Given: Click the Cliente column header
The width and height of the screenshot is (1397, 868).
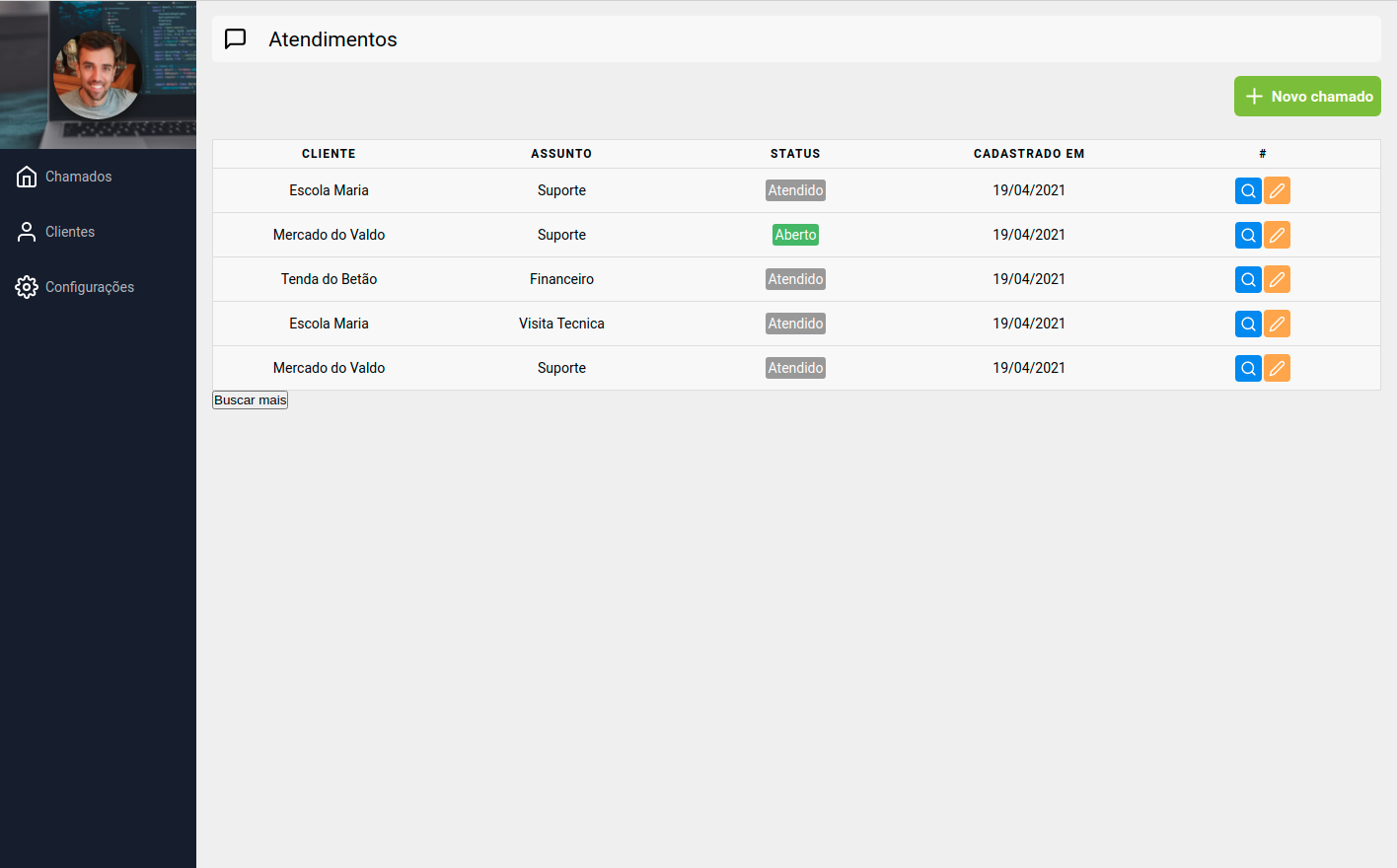Looking at the screenshot, I should (329, 154).
